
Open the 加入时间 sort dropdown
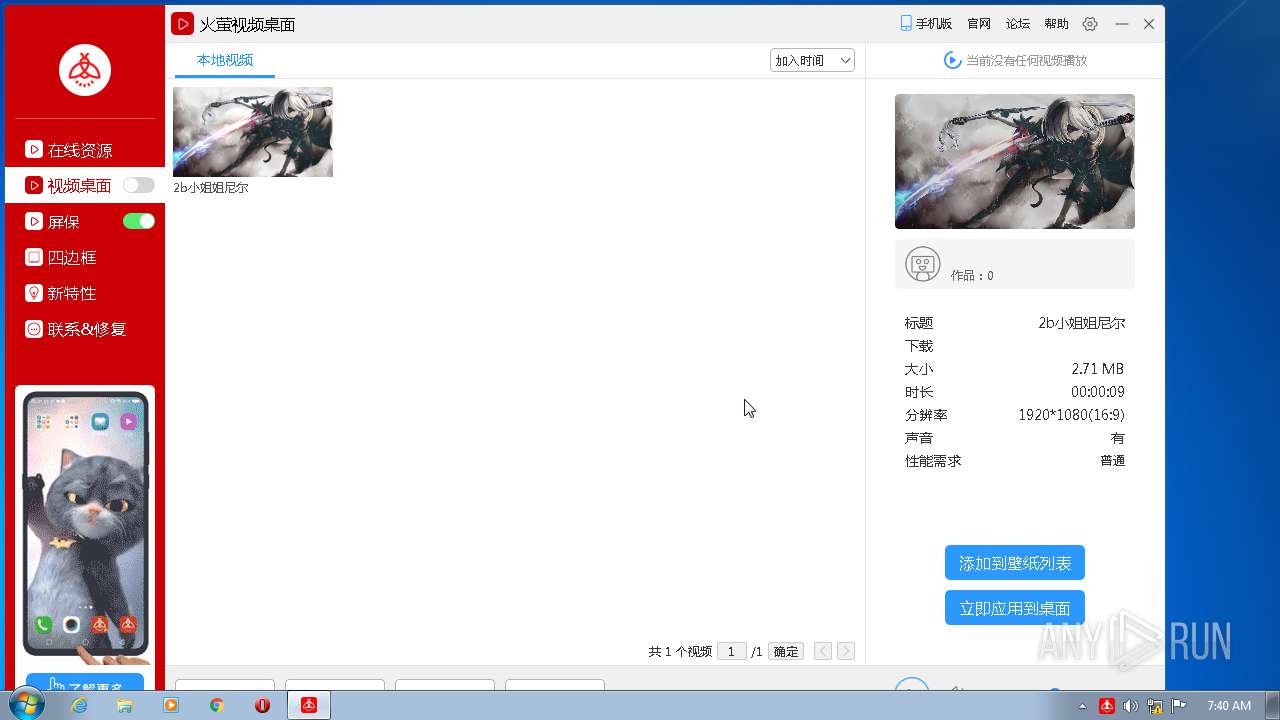click(x=812, y=60)
